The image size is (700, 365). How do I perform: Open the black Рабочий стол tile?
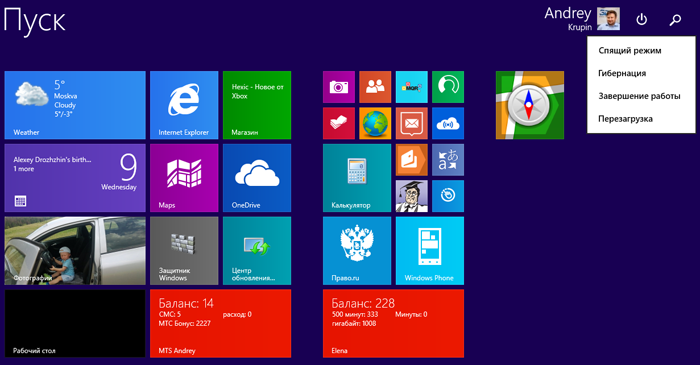pos(75,324)
